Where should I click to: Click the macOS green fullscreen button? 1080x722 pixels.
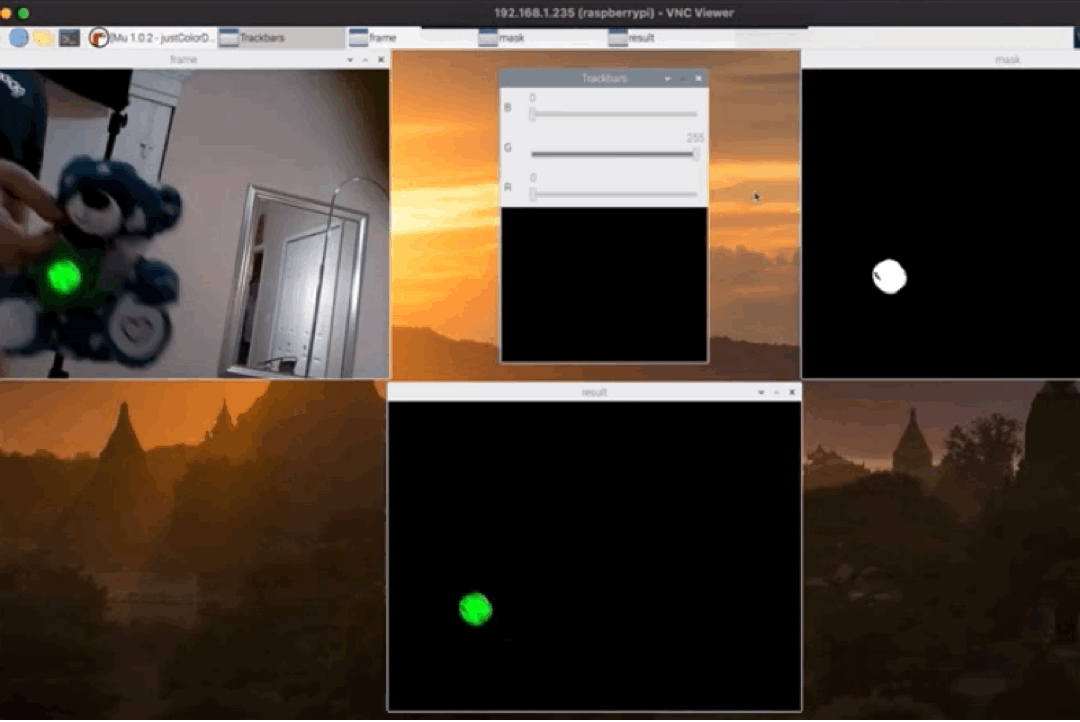coord(24,13)
